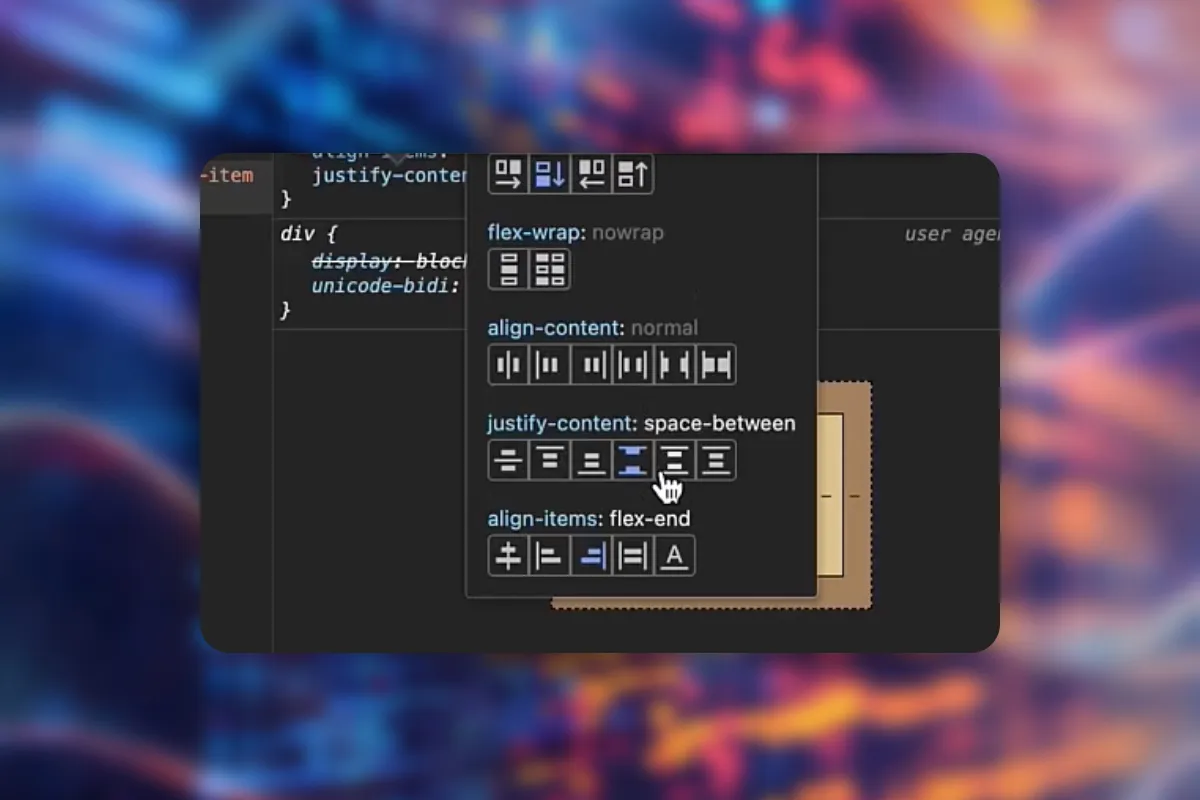Set align-items to flex-start
1200x800 pixels.
[550, 556]
